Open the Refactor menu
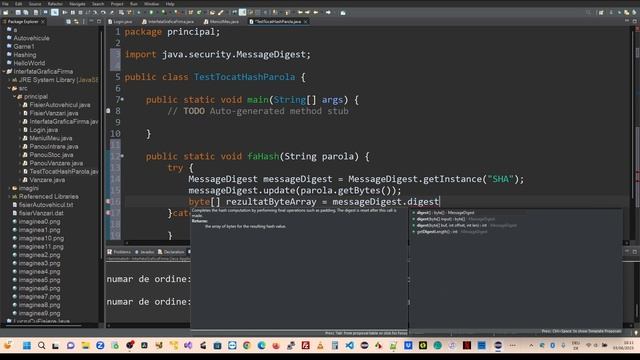 (x=55, y=4)
